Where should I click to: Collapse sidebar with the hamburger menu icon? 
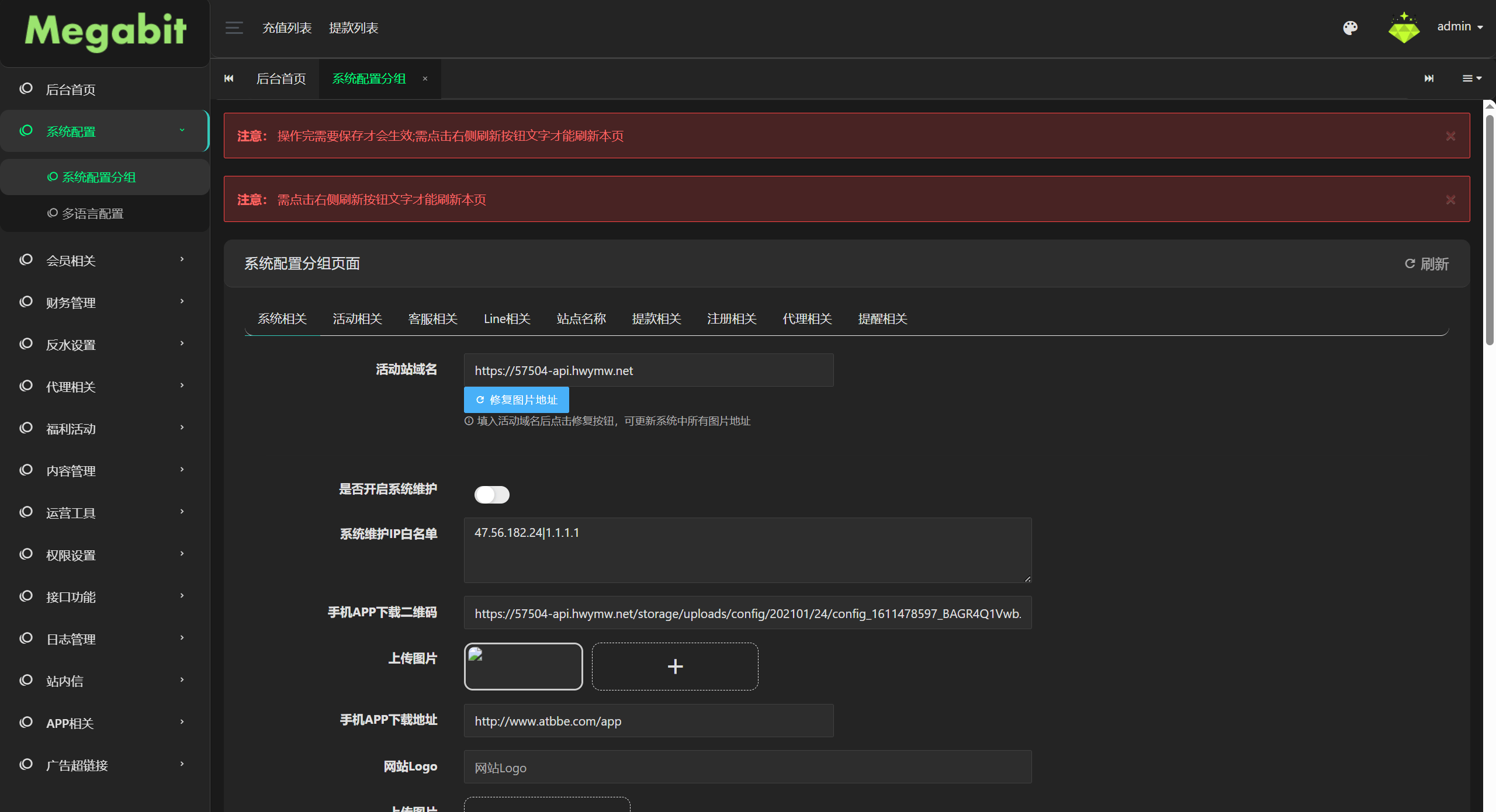pyautogui.click(x=234, y=27)
